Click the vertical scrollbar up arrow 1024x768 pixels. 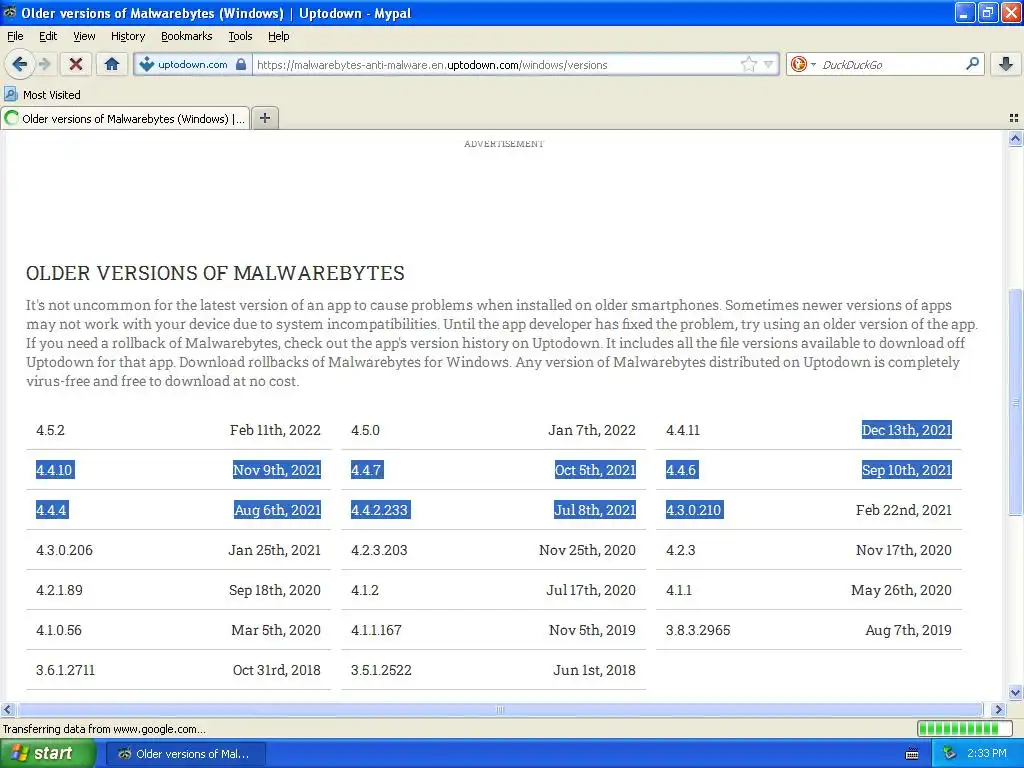1015,138
